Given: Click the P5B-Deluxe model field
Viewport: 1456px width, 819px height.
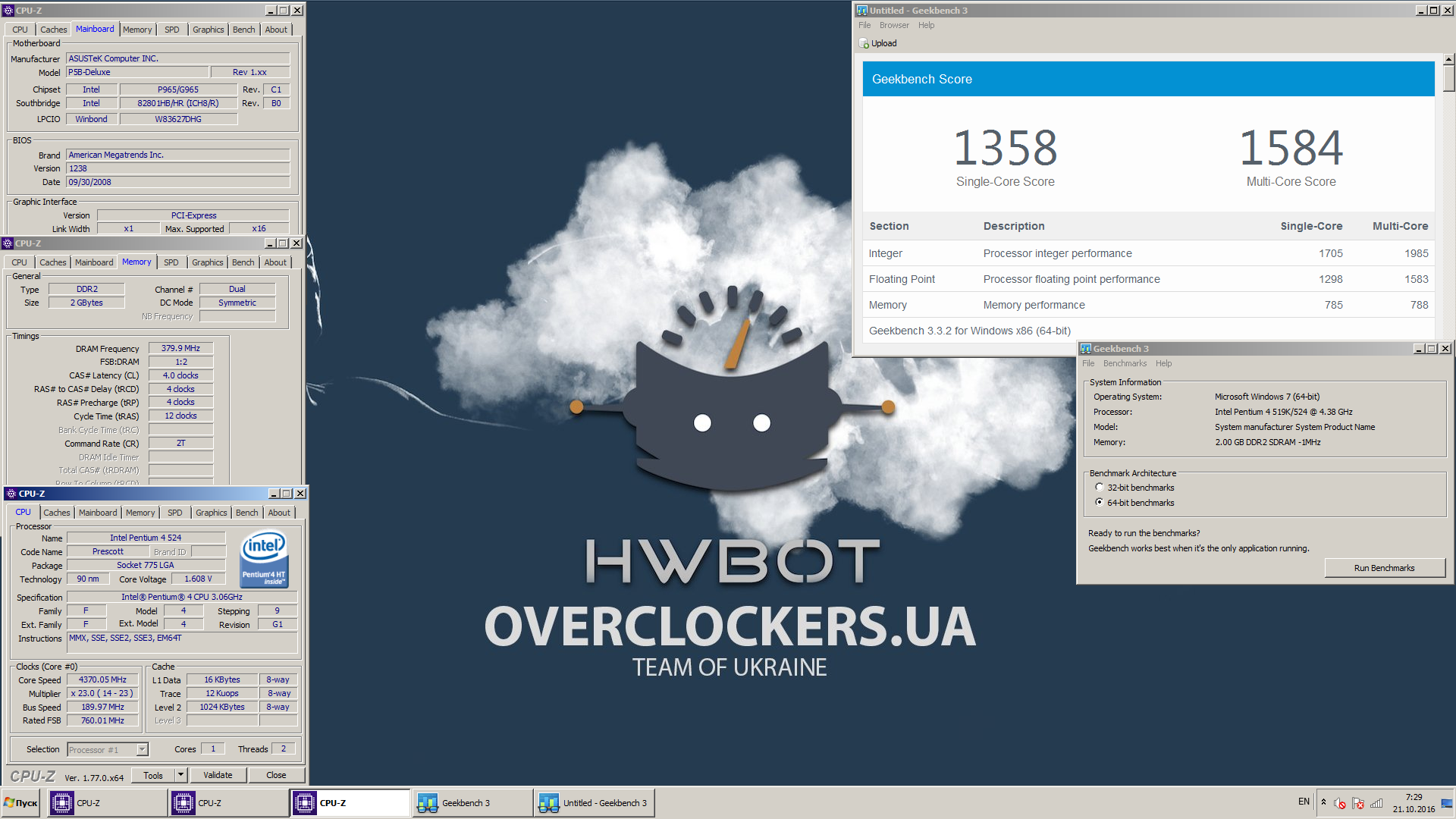Looking at the screenshot, I should pyautogui.click(x=137, y=72).
